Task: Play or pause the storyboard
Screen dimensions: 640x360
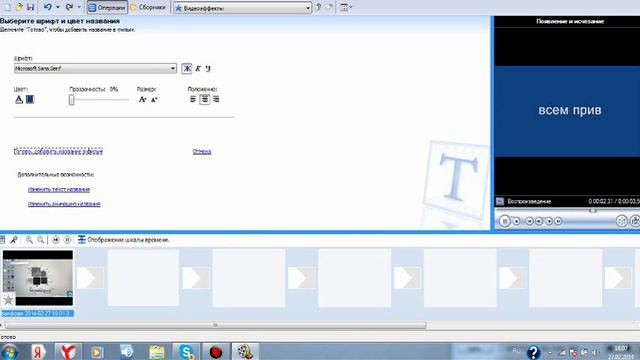Action: 67,240
